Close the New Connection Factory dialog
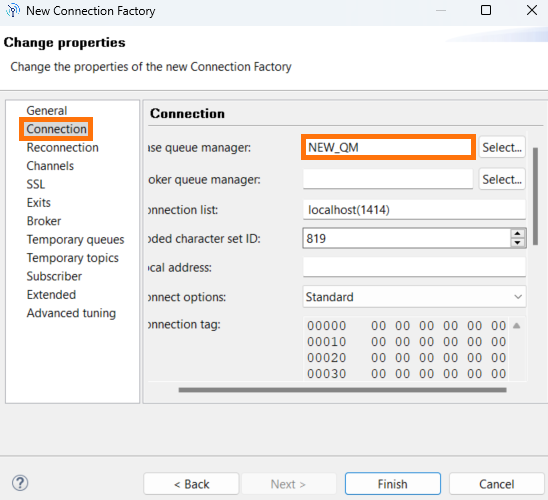 (x=532, y=10)
